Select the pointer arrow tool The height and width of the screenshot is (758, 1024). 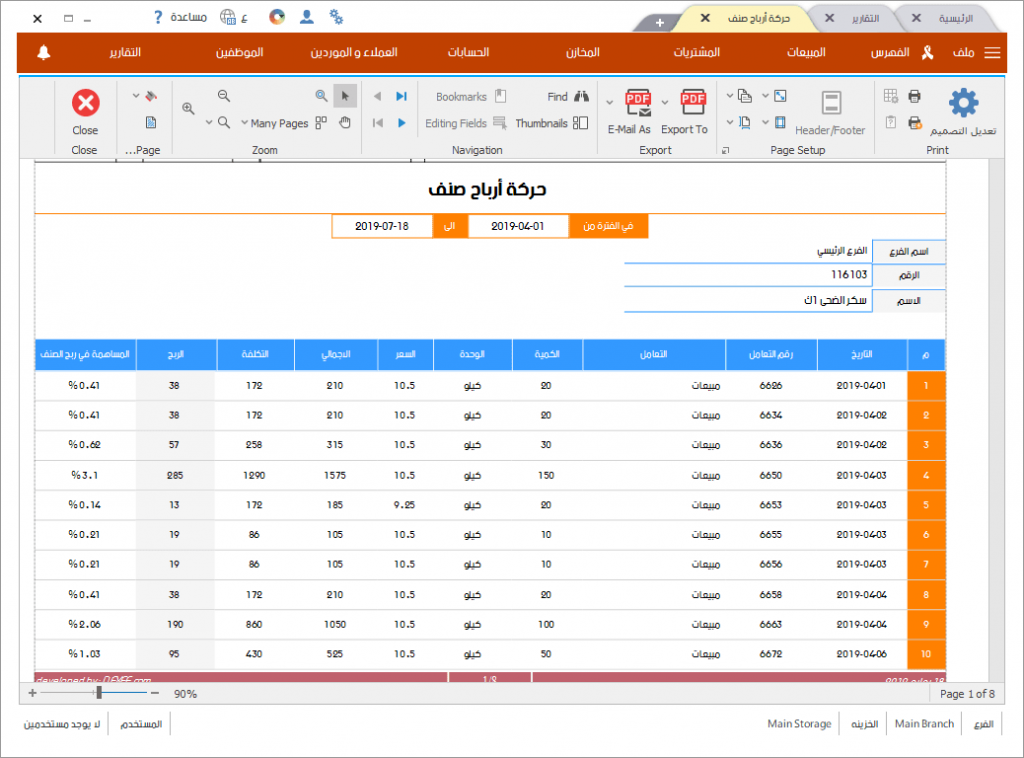click(x=345, y=96)
